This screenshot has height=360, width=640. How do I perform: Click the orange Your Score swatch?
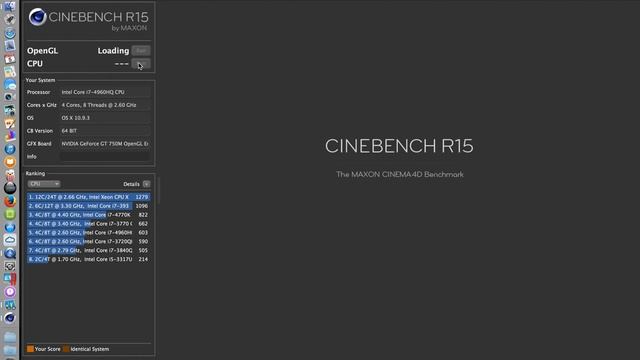30,349
